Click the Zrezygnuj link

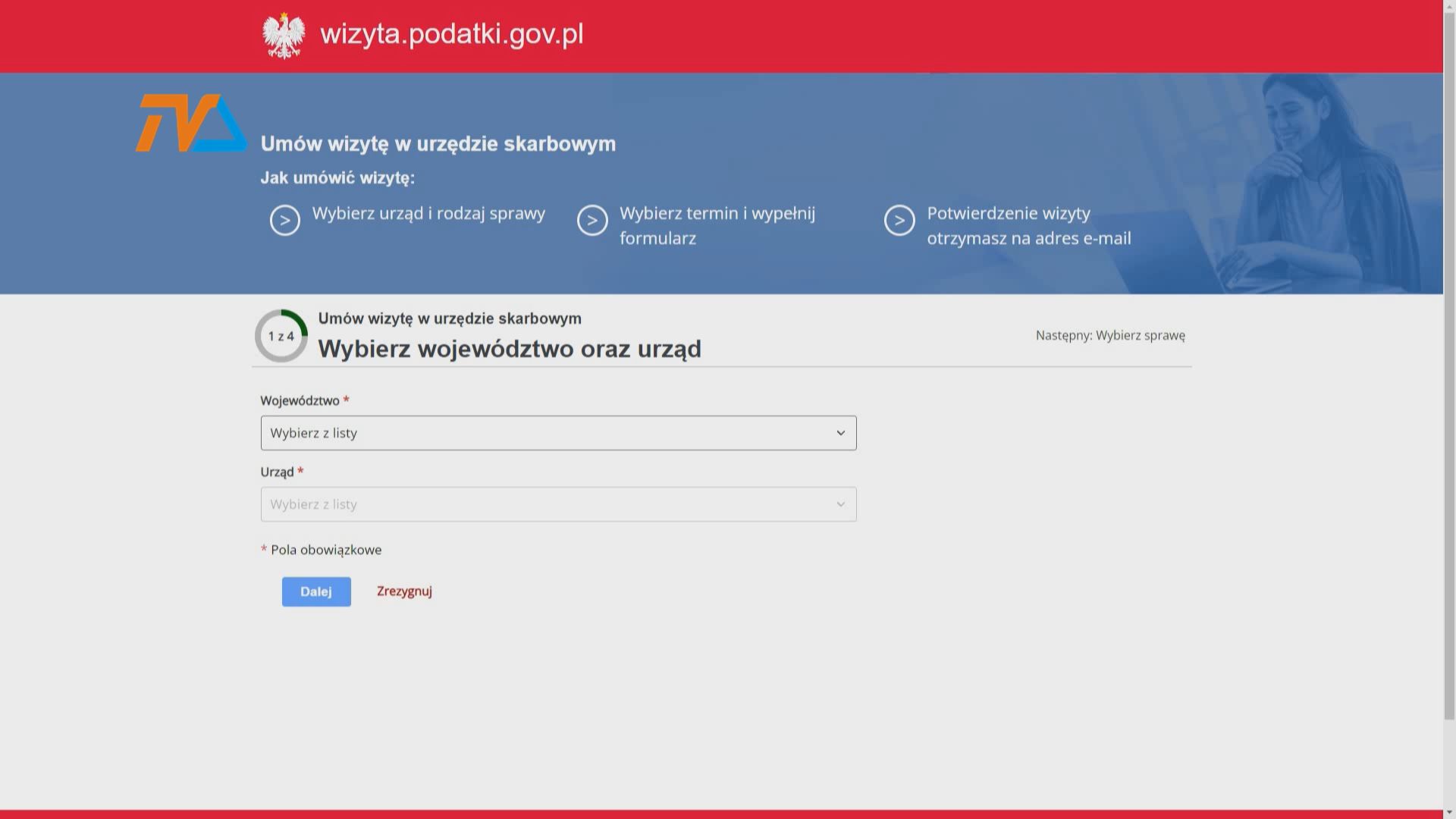[x=404, y=591]
